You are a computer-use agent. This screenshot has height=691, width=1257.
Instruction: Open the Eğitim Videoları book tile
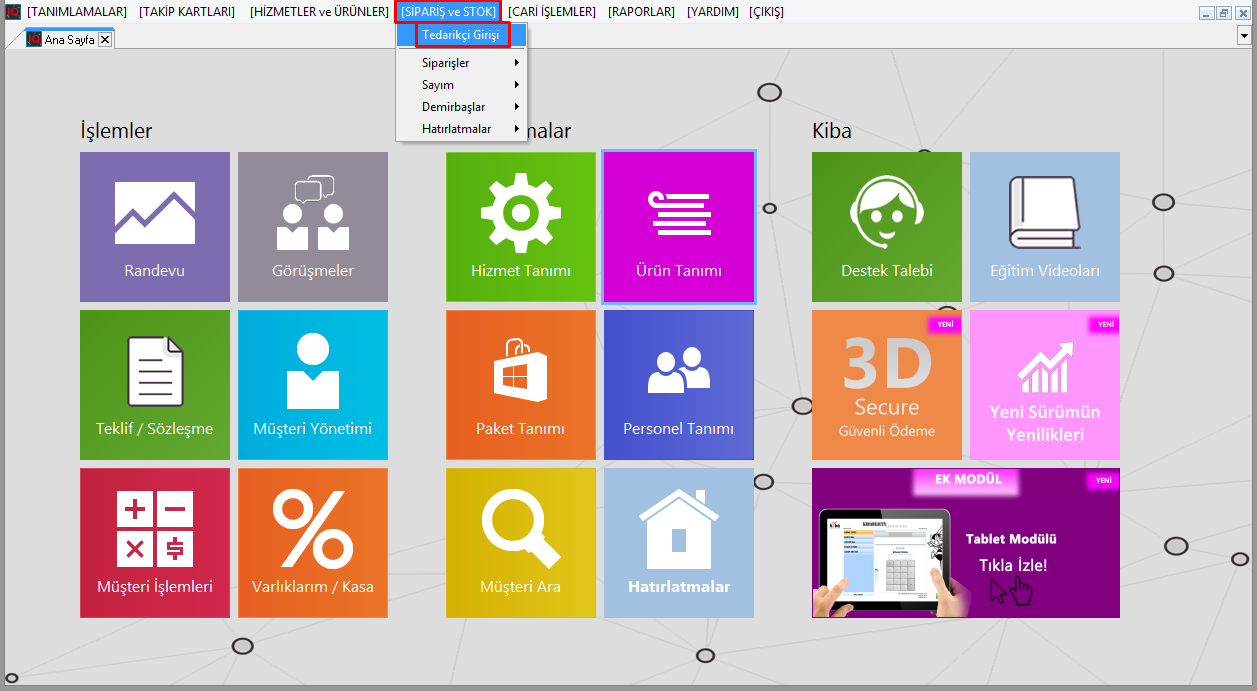pyautogui.click(x=1045, y=227)
